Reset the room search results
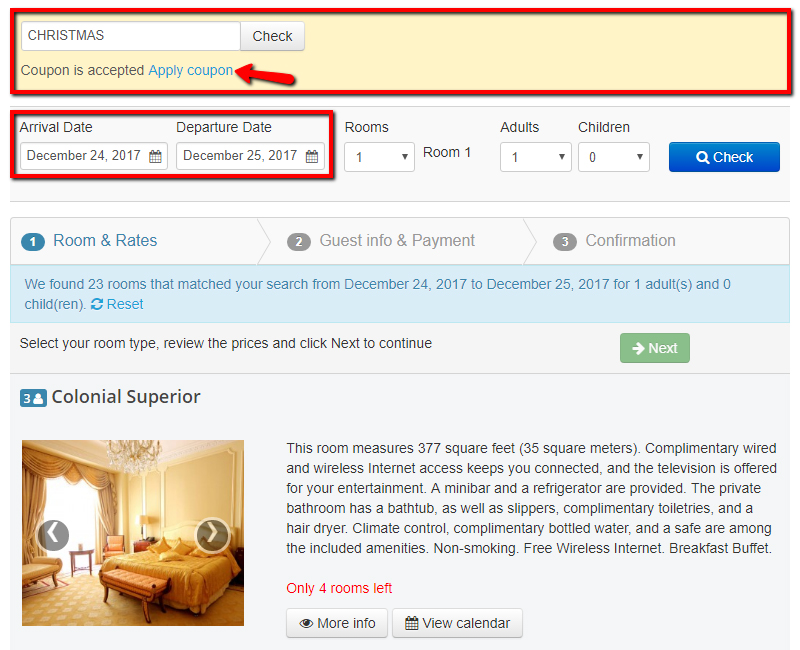The width and height of the screenshot is (800, 650). click(124, 304)
